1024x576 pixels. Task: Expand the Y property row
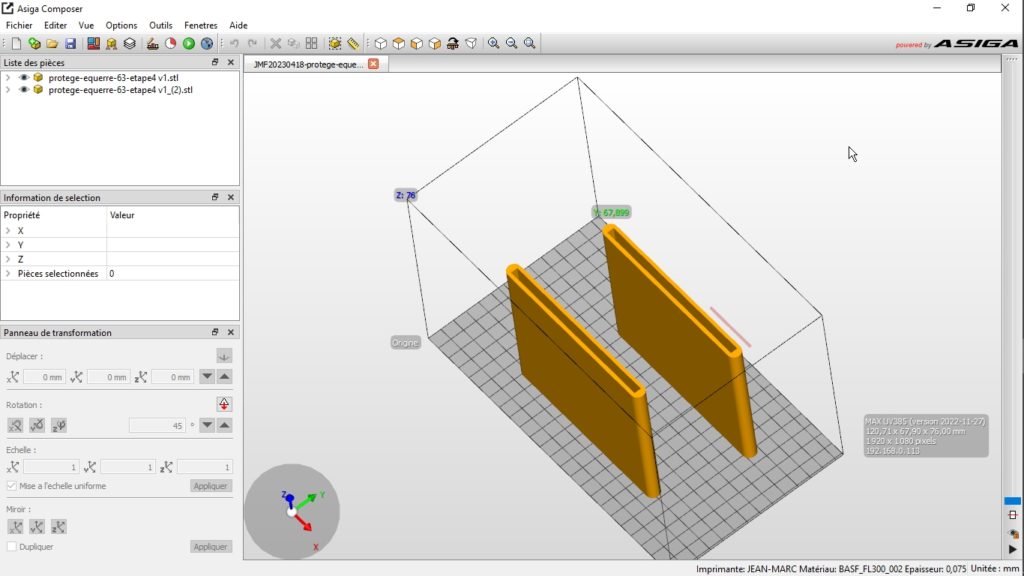click(8, 245)
